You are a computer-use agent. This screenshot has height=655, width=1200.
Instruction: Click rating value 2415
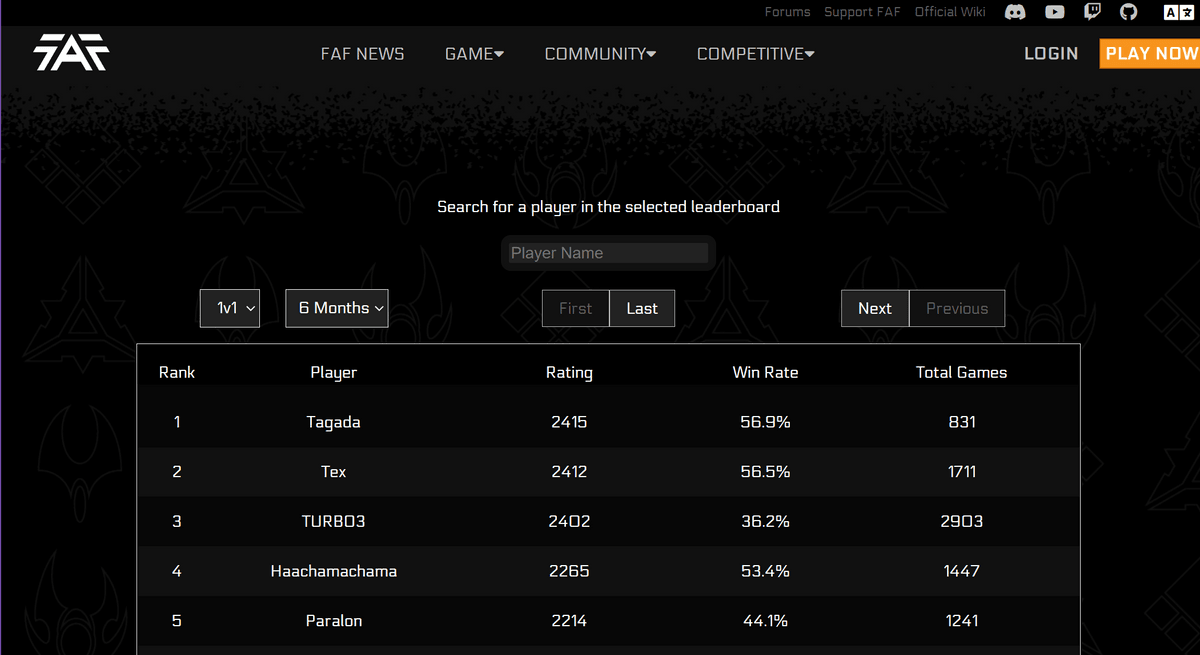[x=569, y=422]
